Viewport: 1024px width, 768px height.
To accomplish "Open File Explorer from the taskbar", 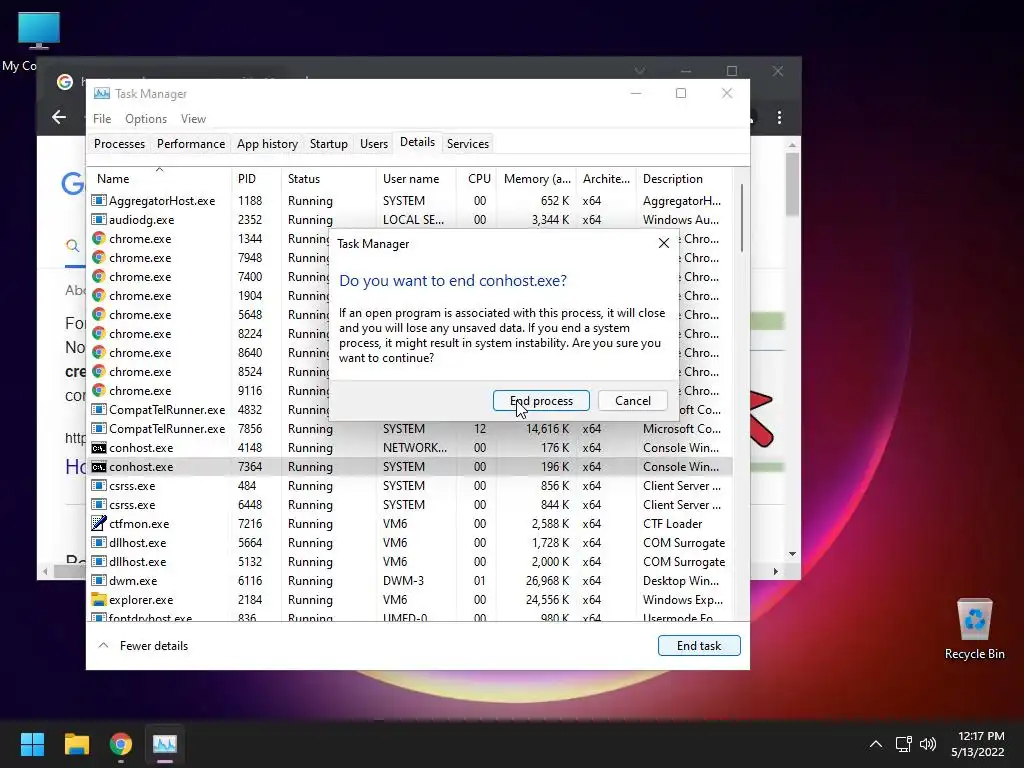I will [76, 744].
